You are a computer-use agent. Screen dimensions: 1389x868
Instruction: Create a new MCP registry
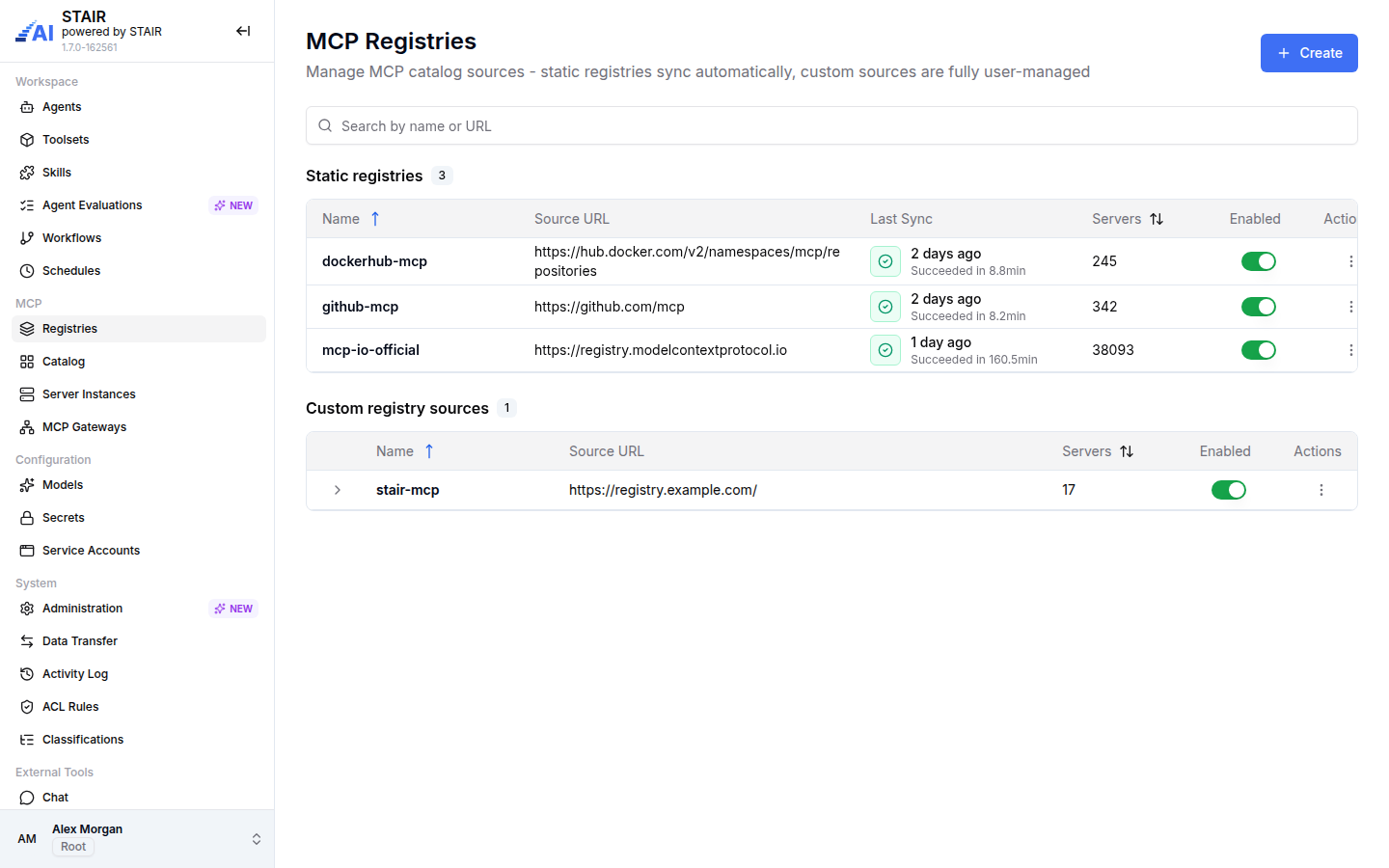click(1309, 53)
